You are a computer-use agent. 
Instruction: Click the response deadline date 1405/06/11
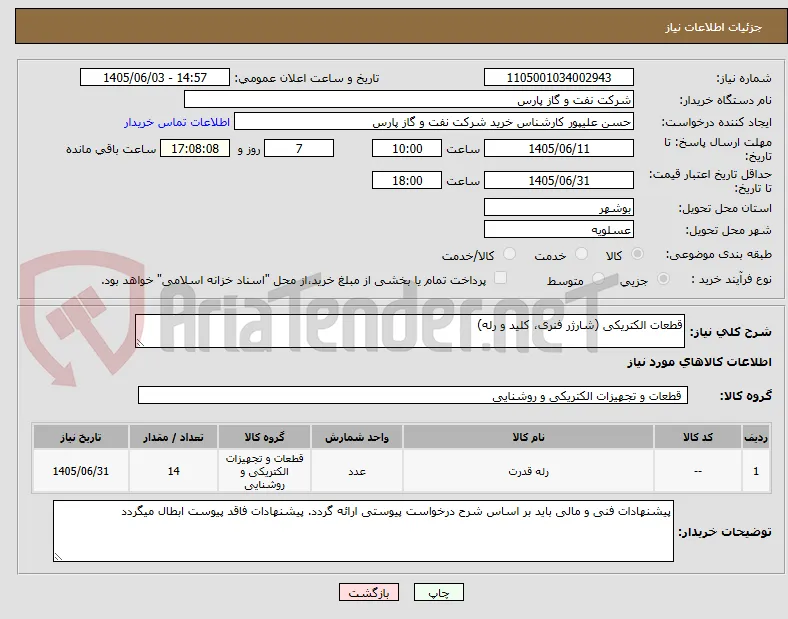(x=558, y=148)
